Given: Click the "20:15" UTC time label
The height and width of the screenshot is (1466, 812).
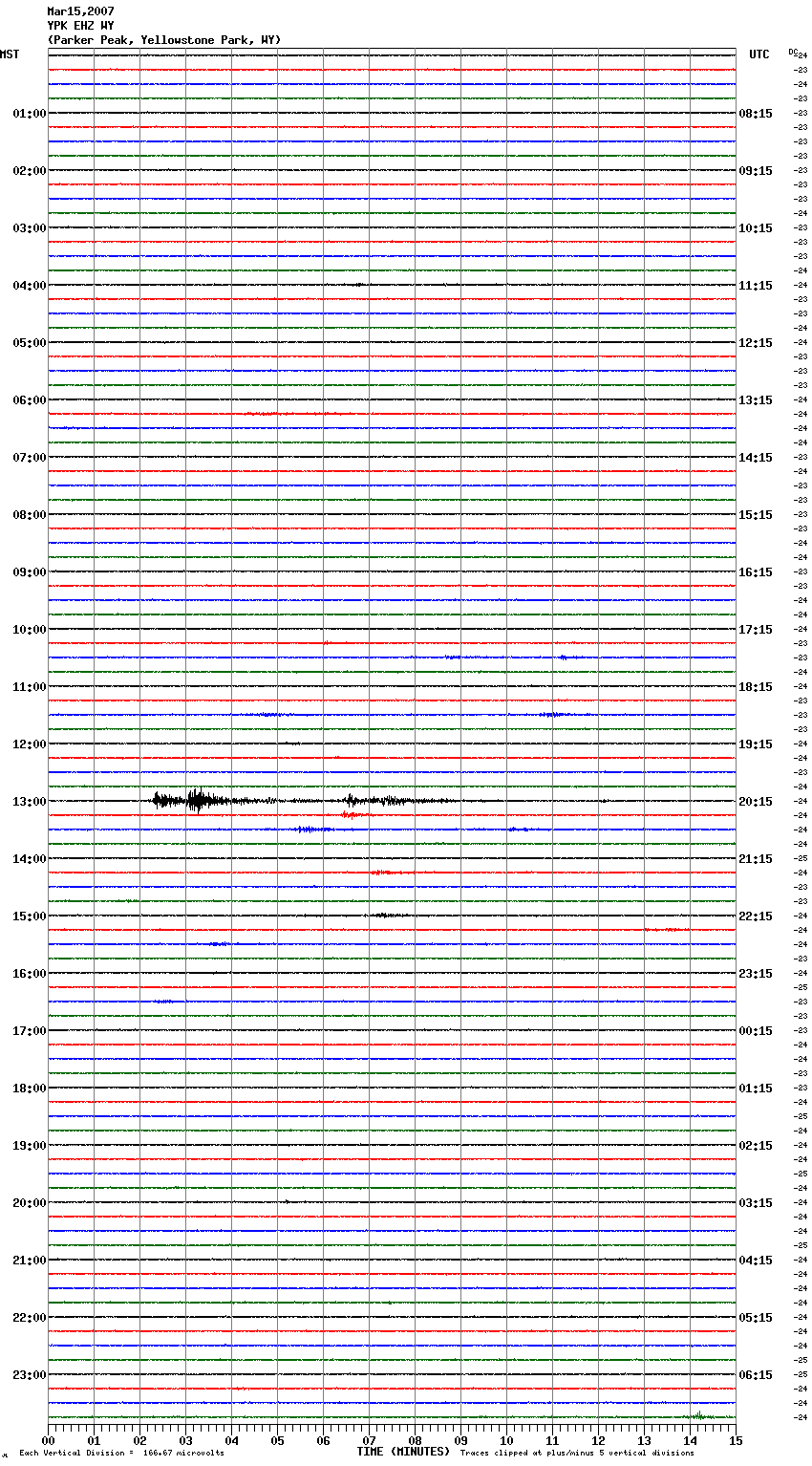Looking at the screenshot, I should click(x=756, y=802).
